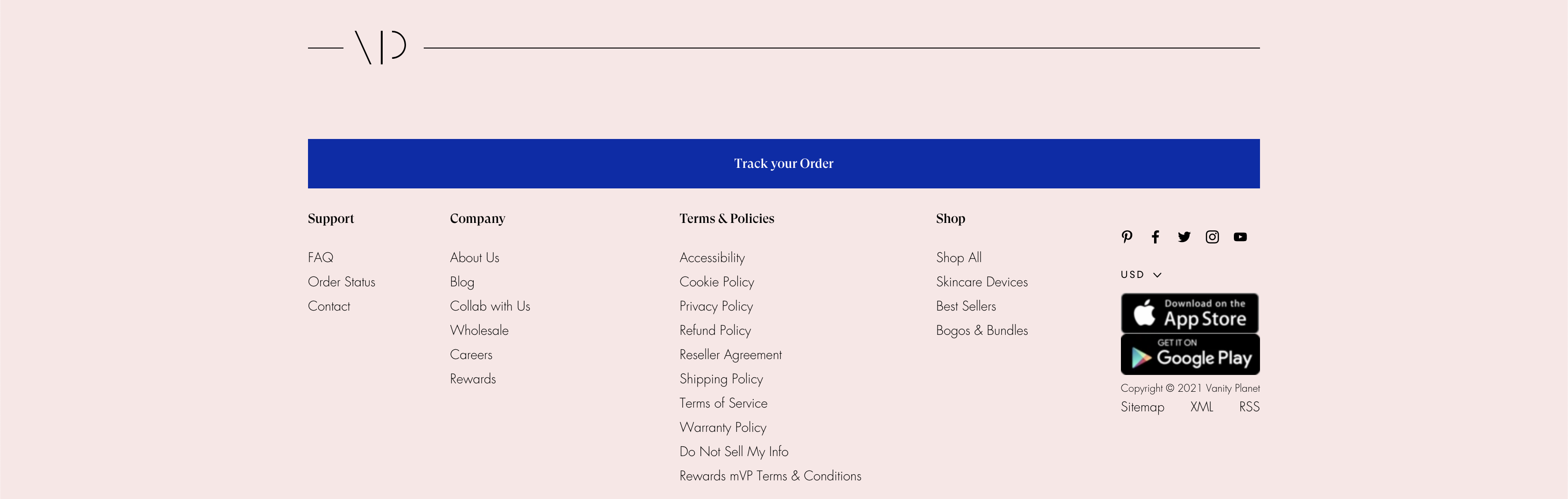Click the Get it on Google Play badge

point(1190,354)
